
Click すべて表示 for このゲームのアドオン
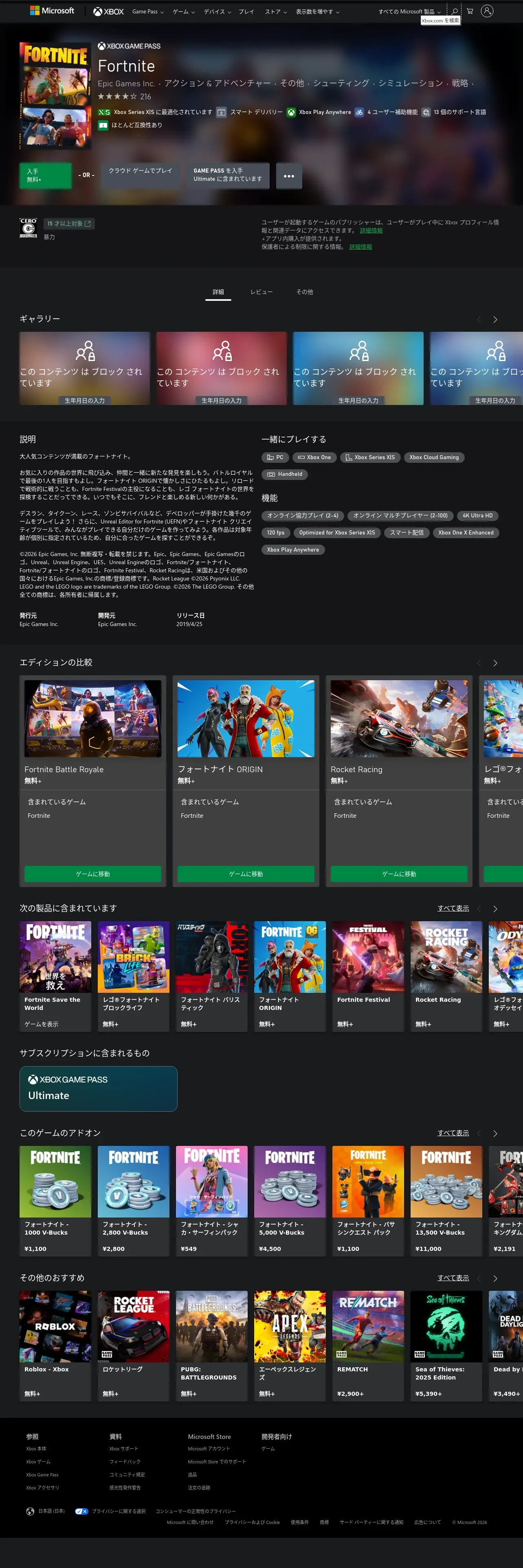point(453,1133)
